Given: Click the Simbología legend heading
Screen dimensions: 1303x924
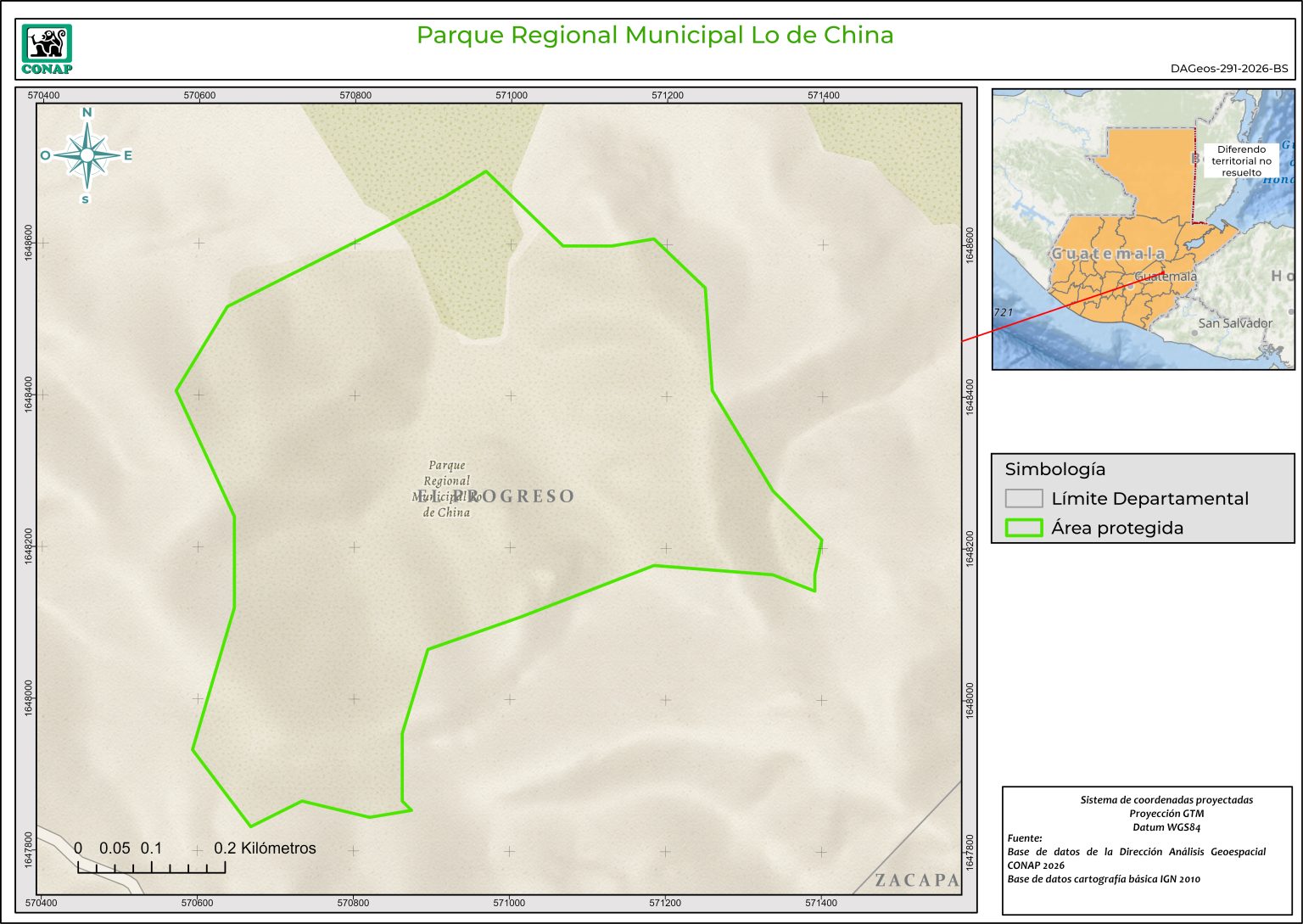Looking at the screenshot, I should click(1054, 469).
